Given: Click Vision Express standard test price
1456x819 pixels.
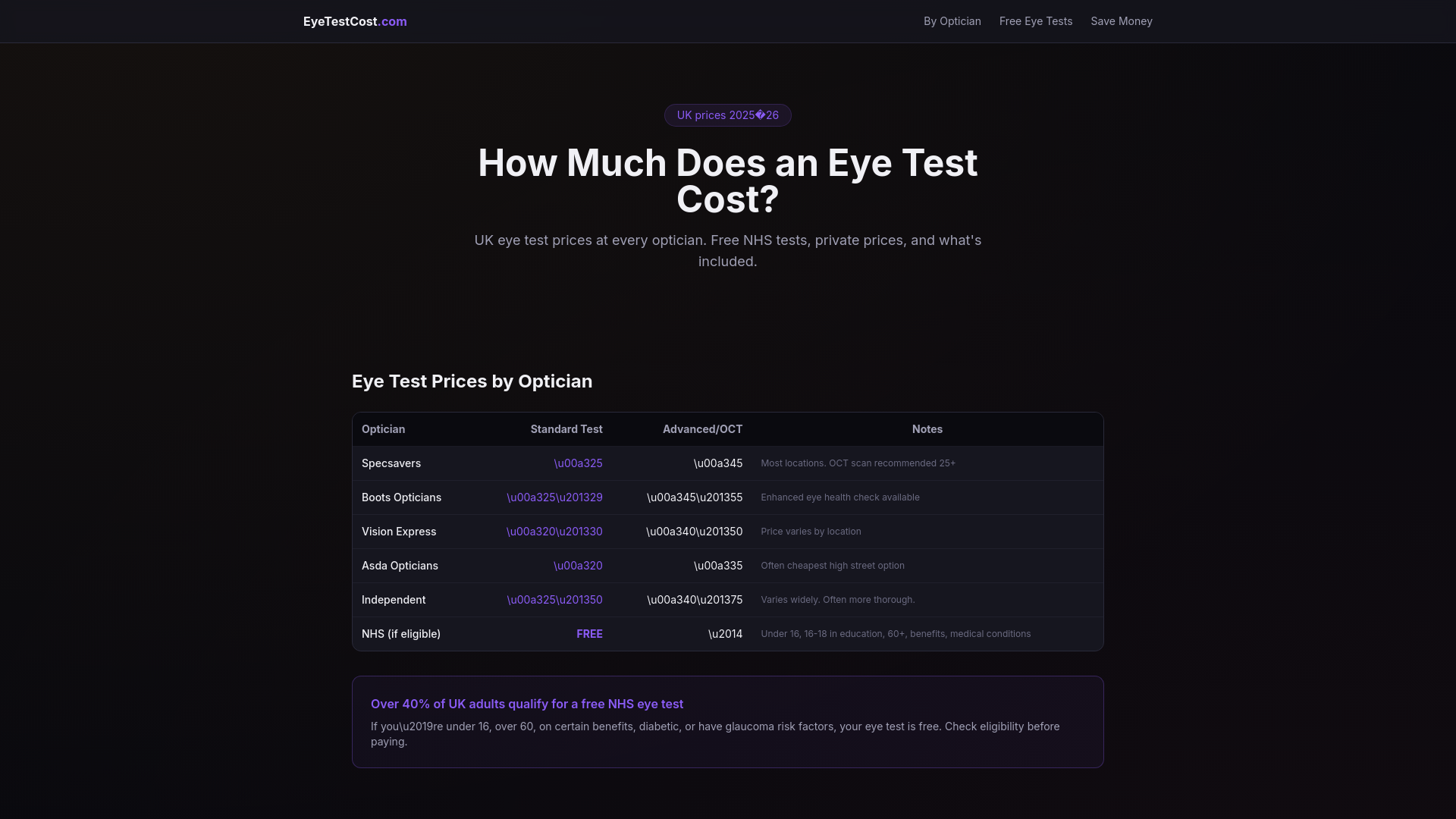Looking at the screenshot, I should click(x=554, y=532).
